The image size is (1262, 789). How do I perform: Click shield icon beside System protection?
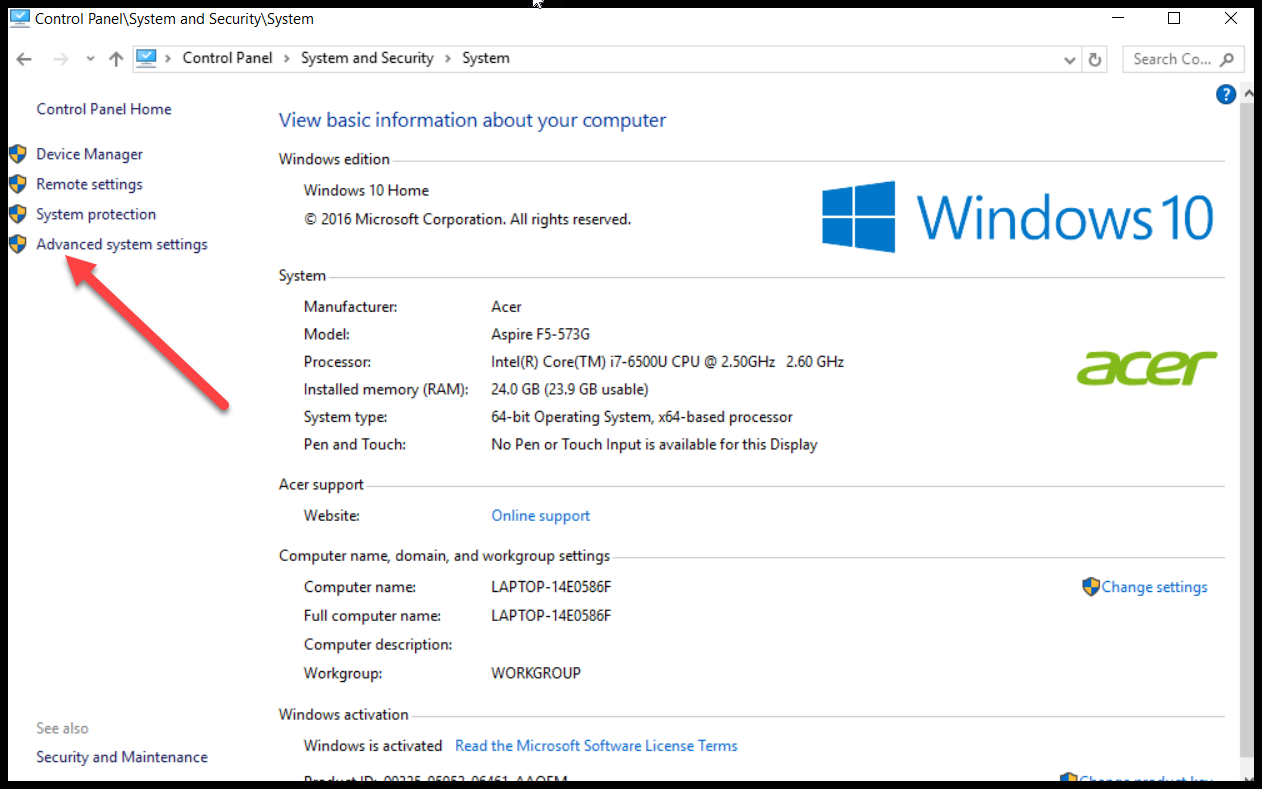pyautogui.click(x=17, y=214)
